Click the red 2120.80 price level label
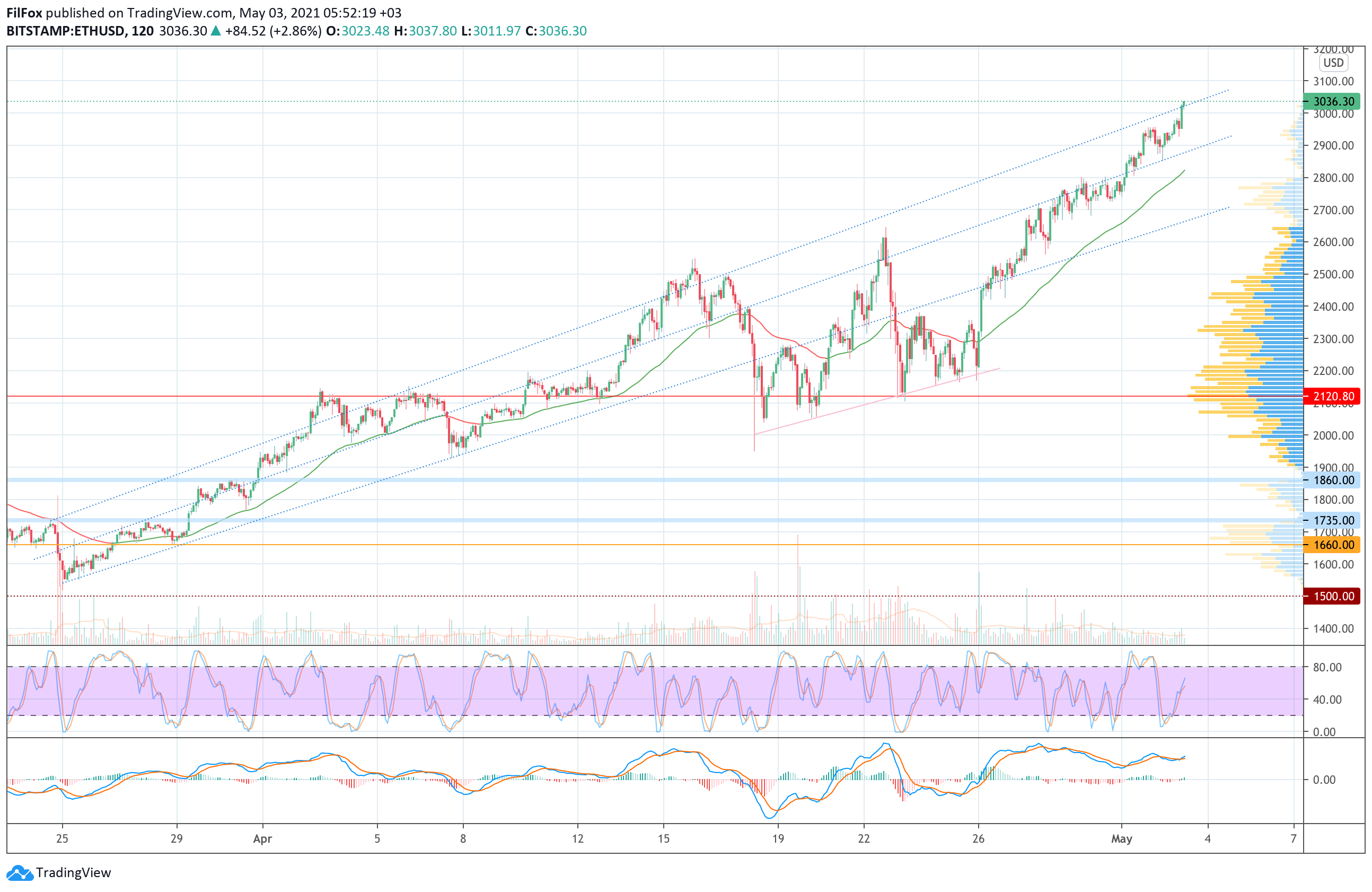This screenshot has height=892, width=1372. 1333,396
